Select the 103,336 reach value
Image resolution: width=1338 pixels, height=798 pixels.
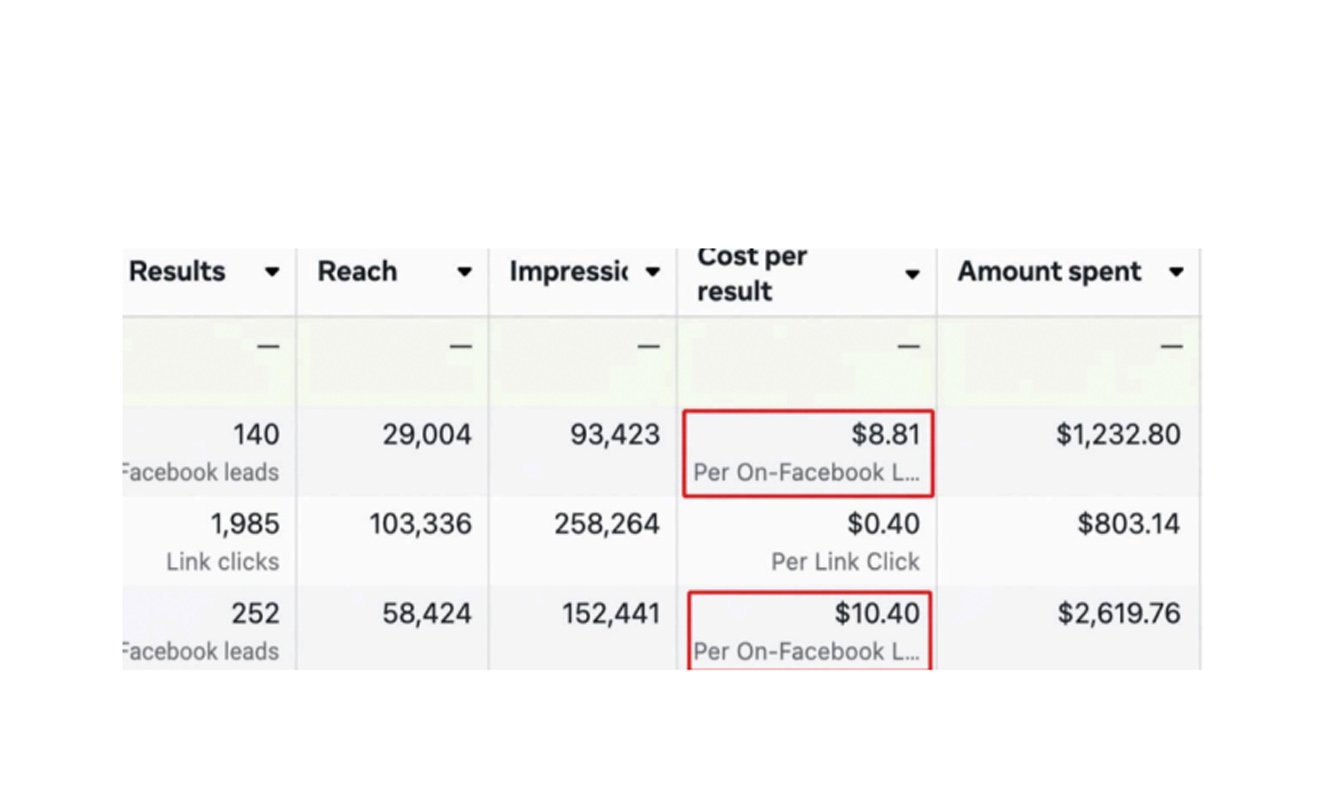pyautogui.click(x=420, y=524)
